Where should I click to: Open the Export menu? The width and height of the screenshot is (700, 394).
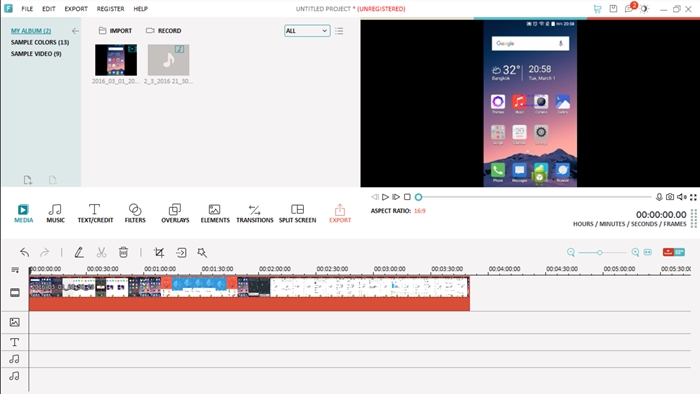tap(76, 8)
